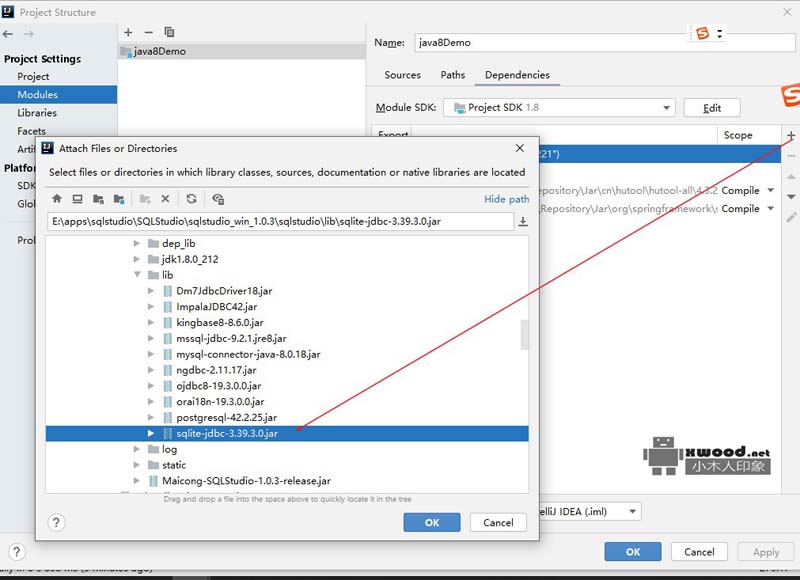800x580 pixels.
Task: Click OK in Project Structure window
Action: pyautogui.click(x=633, y=552)
